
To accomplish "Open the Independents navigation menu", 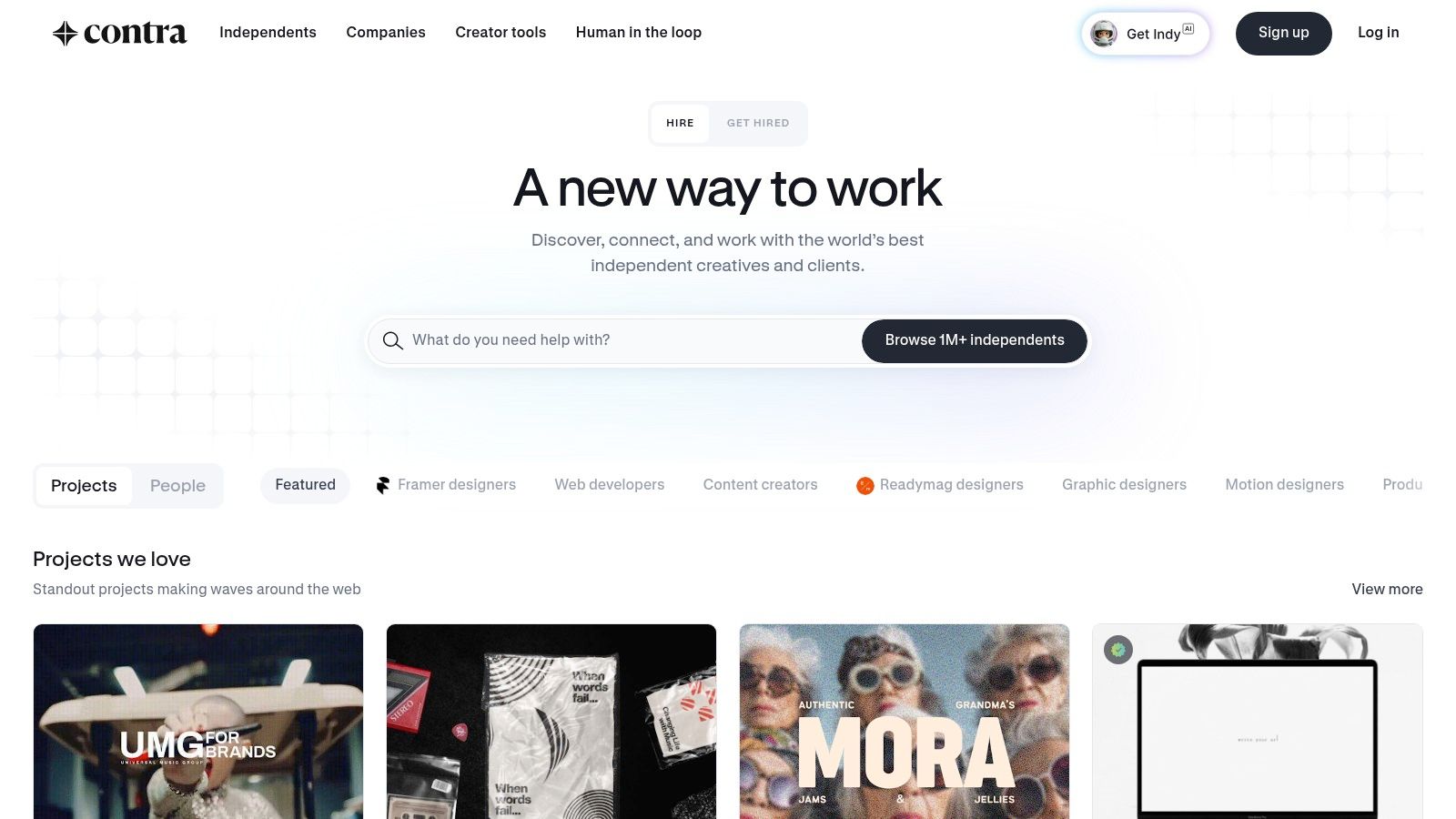I will pos(268,33).
